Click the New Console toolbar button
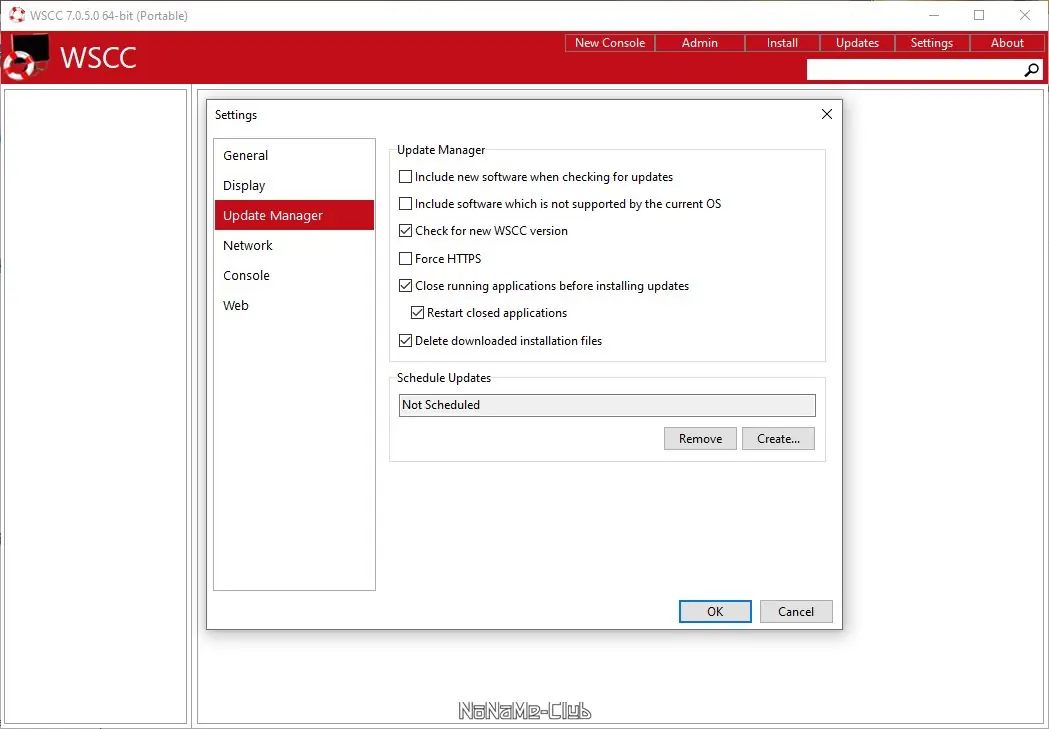The image size is (1049, 729). 609,43
